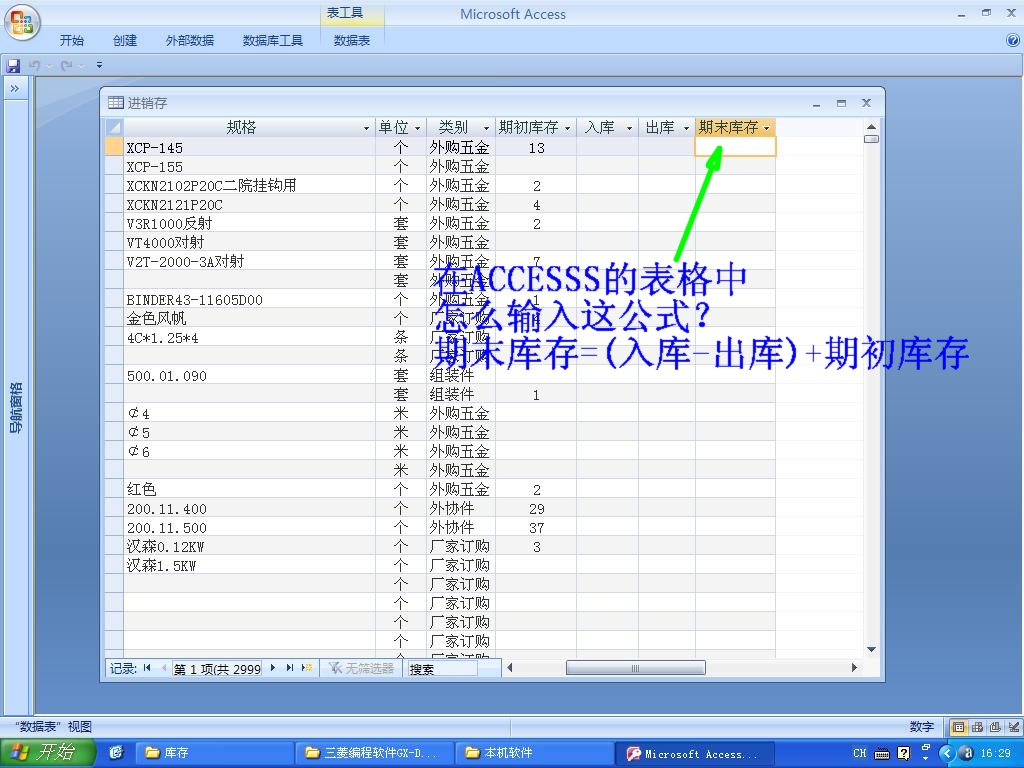
Task: Switch to Microsoft Access taskbar button
Action: pyautogui.click(x=694, y=753)
